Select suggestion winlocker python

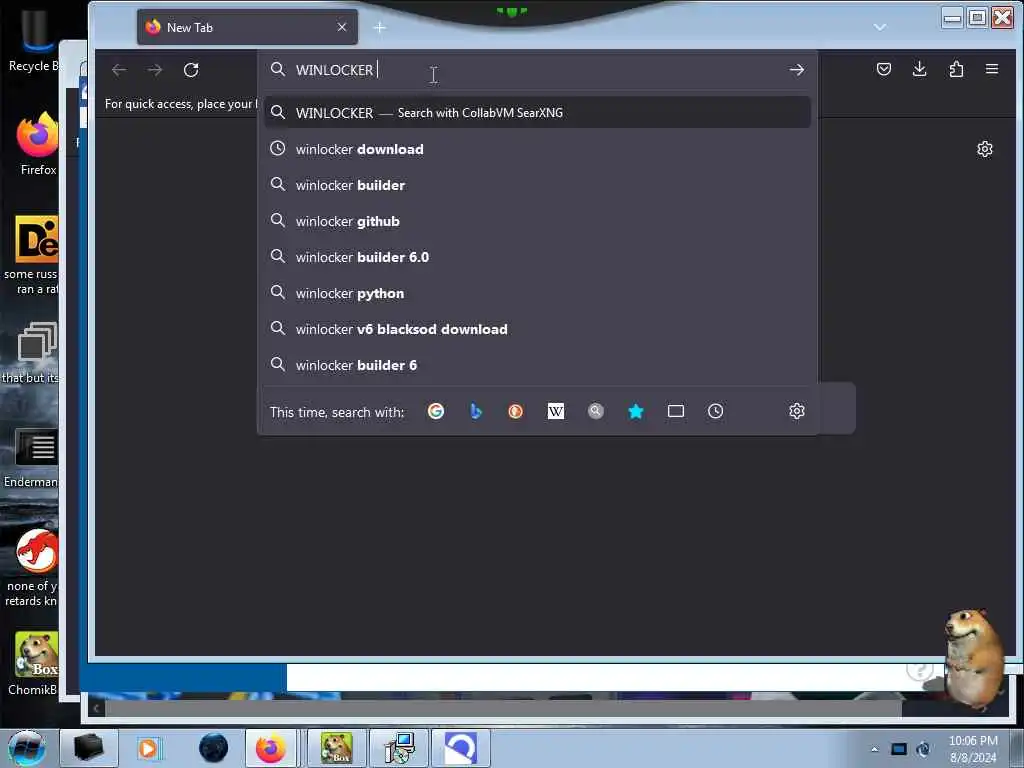click(537, 293)
